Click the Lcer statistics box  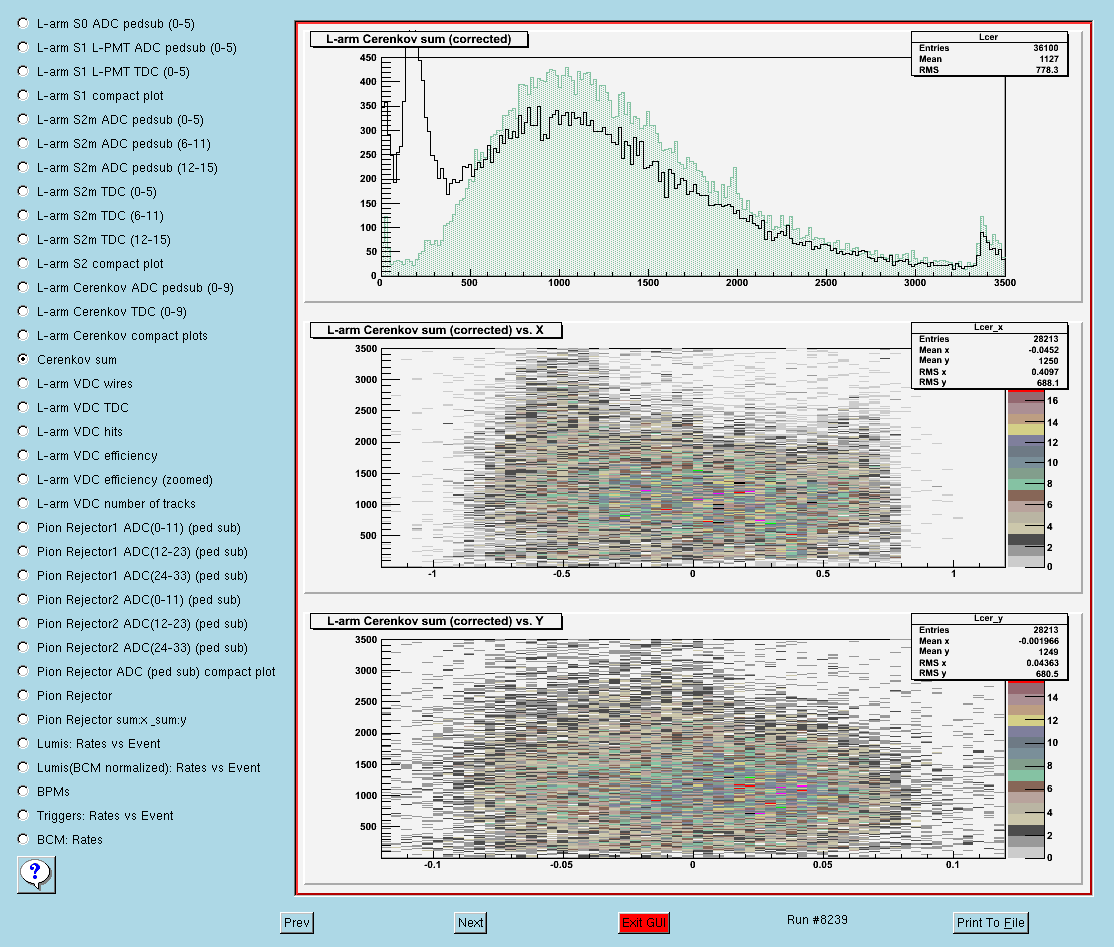989,53
